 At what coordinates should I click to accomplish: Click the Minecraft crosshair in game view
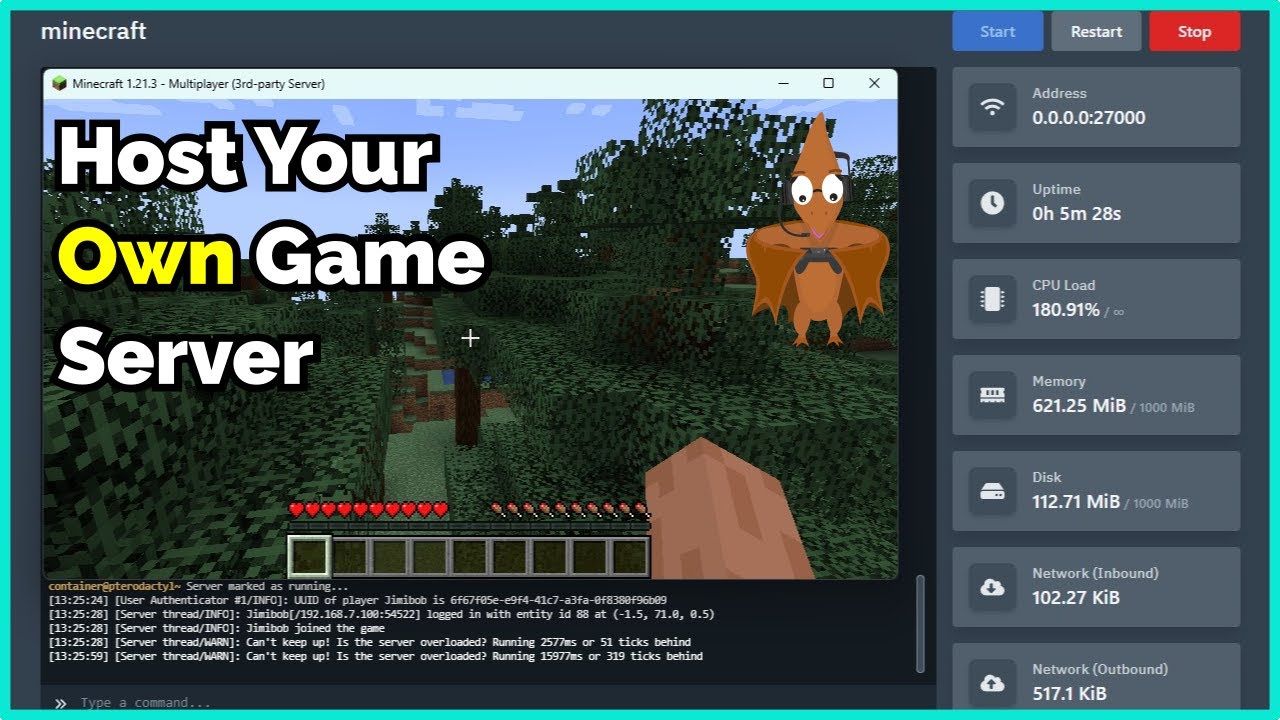coord(470,338)
